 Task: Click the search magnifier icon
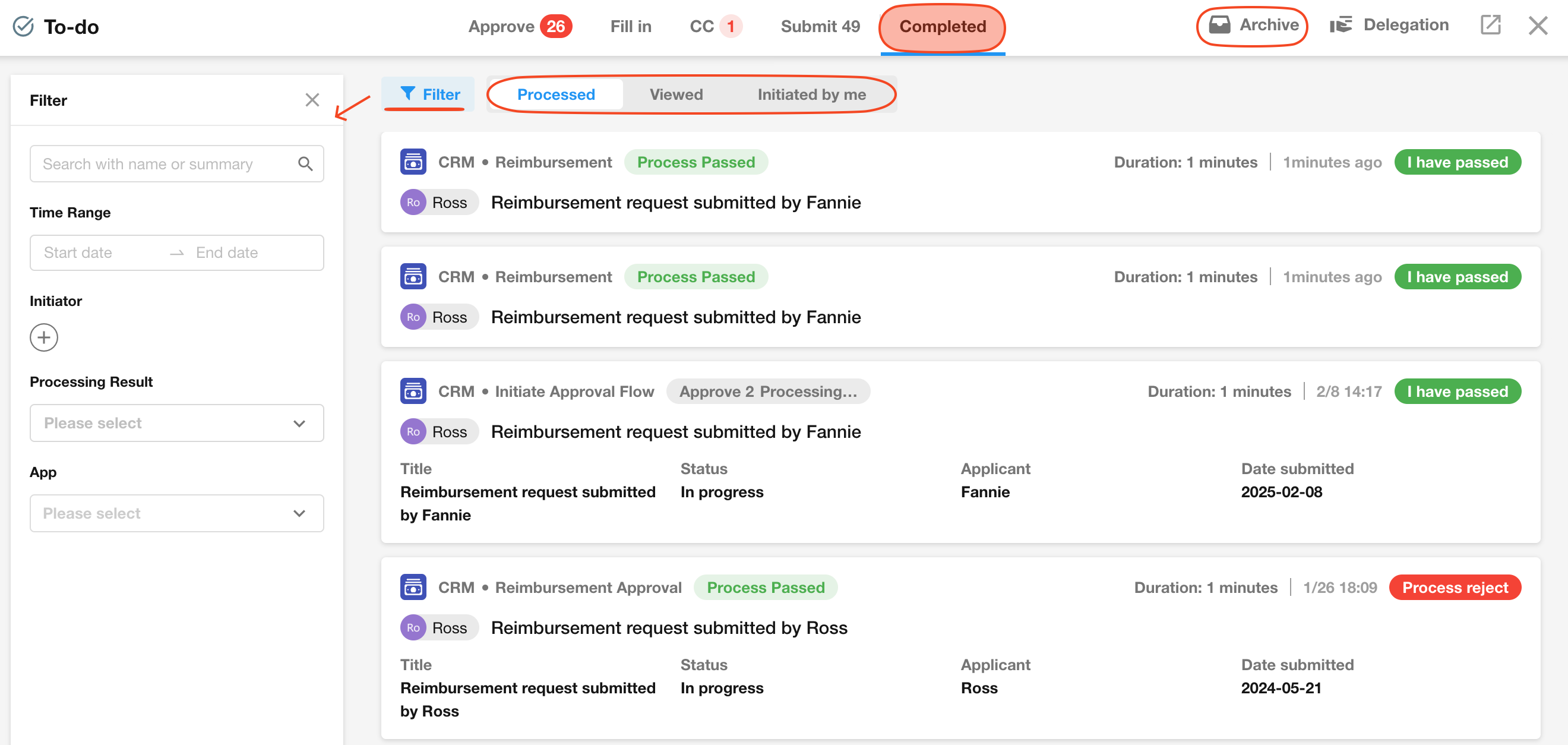click(x=305, y=164)
